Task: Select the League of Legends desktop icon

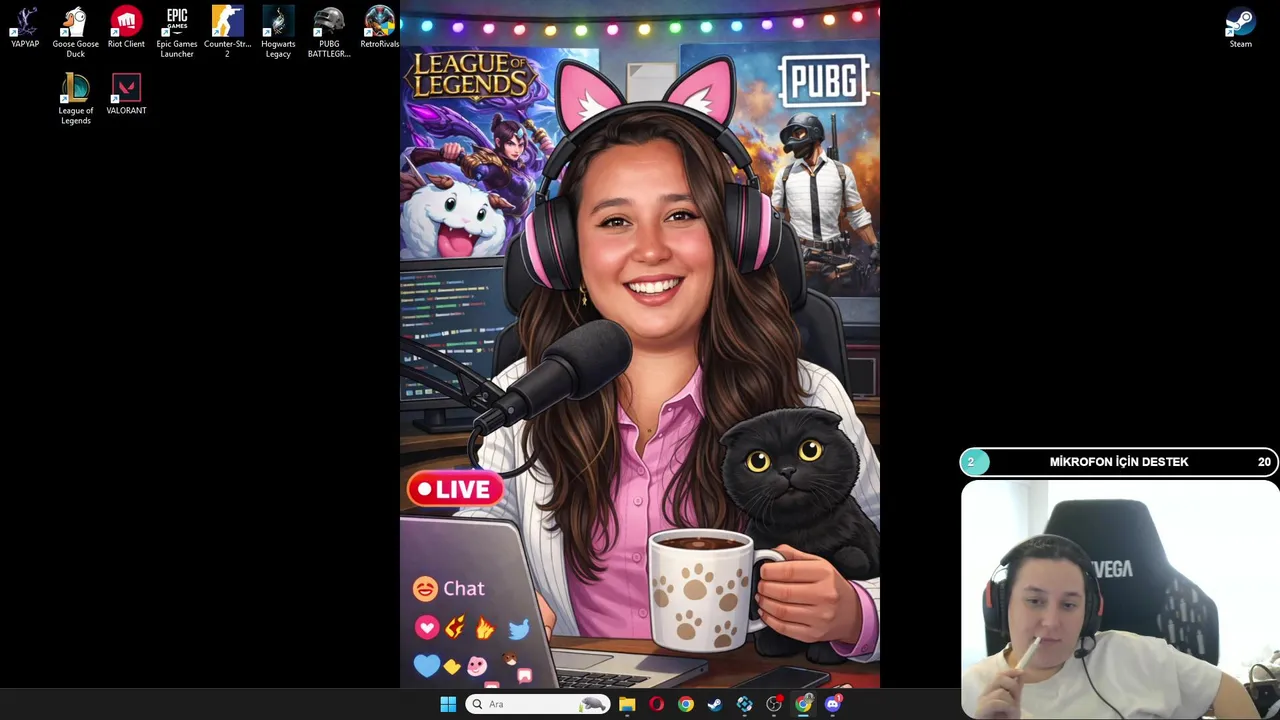Action: [x=76, y=99]
